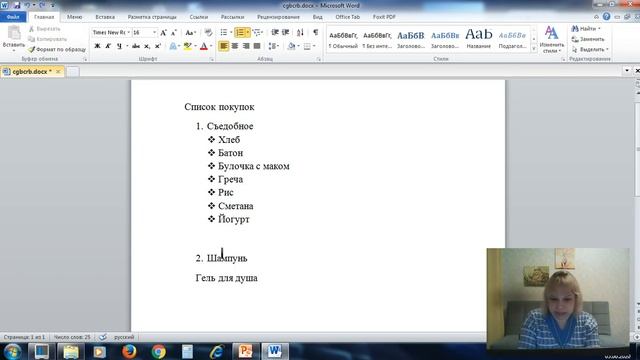Launch Chrome from the taskbar
This screenshot has height=360, width=640.
[x=159, y=351]
